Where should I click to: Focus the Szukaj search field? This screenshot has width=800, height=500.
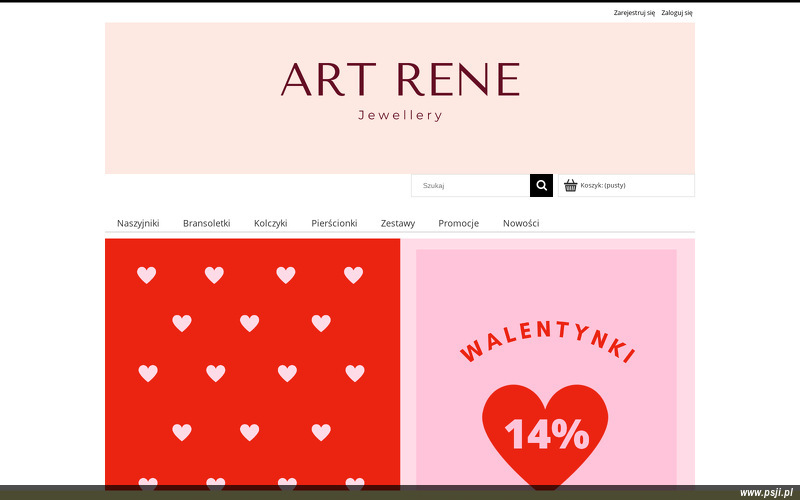pos(470,185)
